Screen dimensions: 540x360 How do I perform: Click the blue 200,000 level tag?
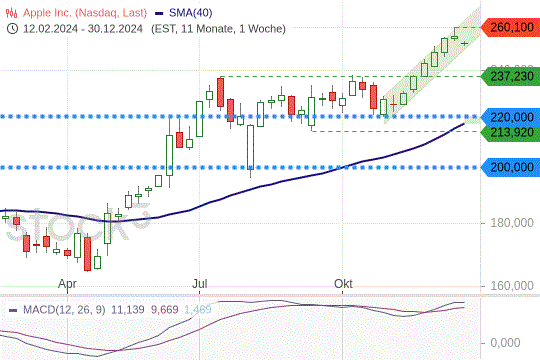pyautogui.click(x=510, y=167)
